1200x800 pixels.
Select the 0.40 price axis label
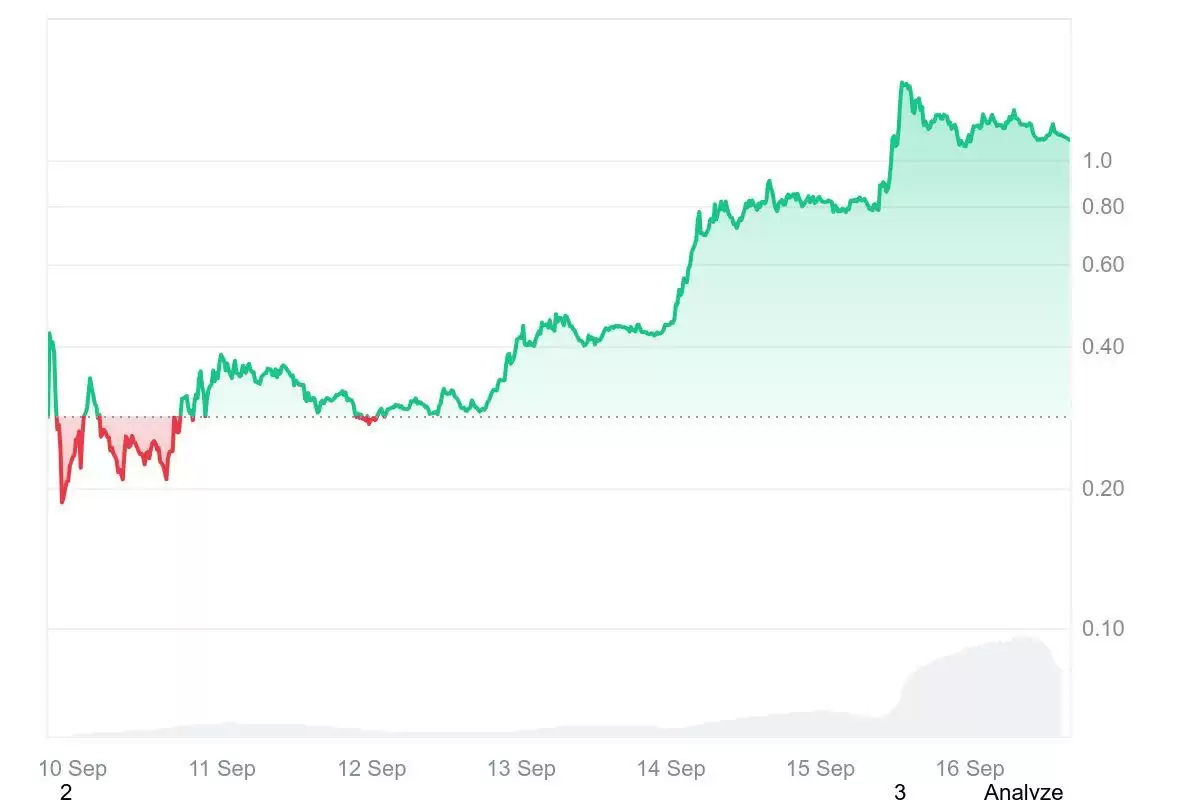(x=1103, y=347)
